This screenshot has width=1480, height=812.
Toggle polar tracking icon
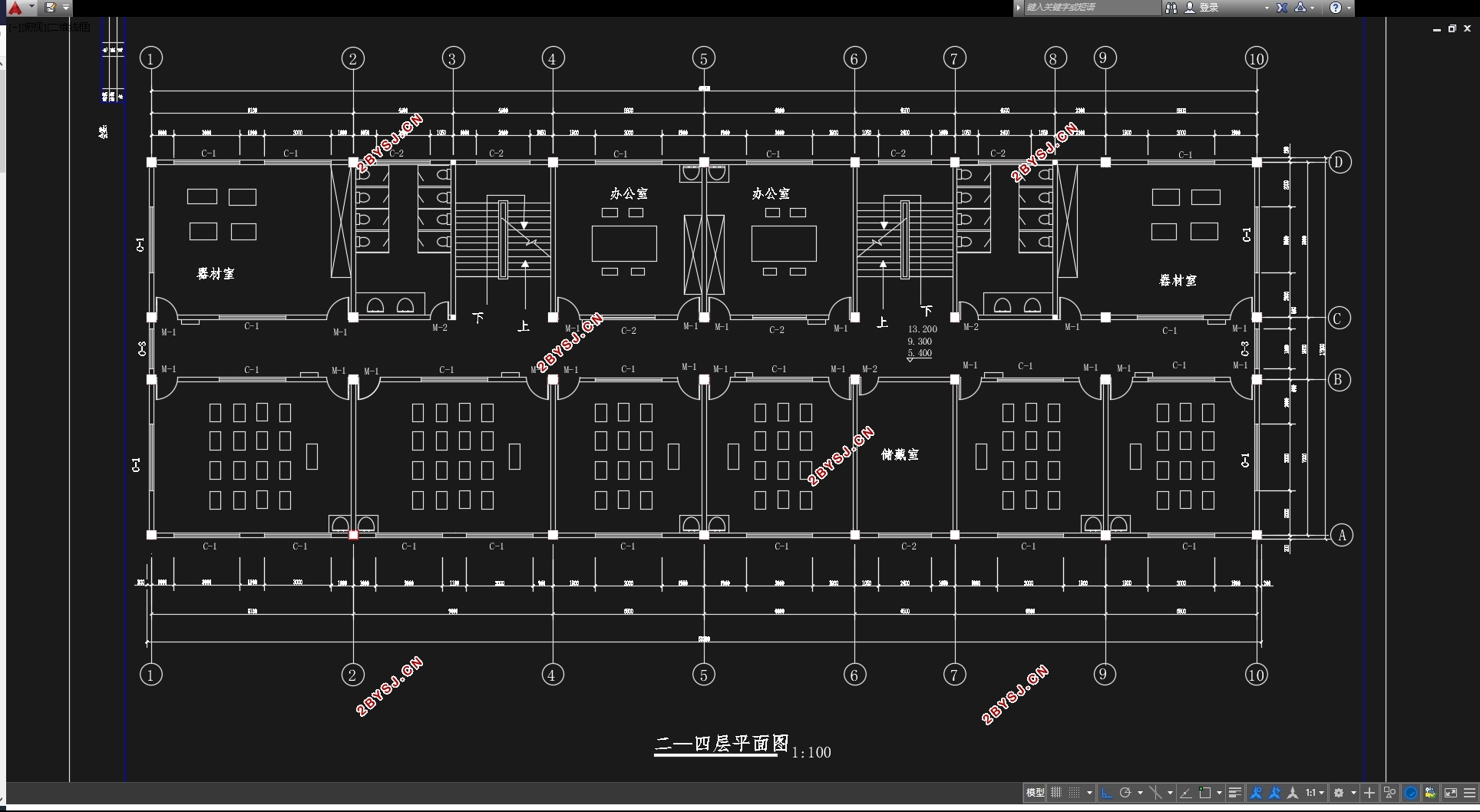(x=1125, y=793)
